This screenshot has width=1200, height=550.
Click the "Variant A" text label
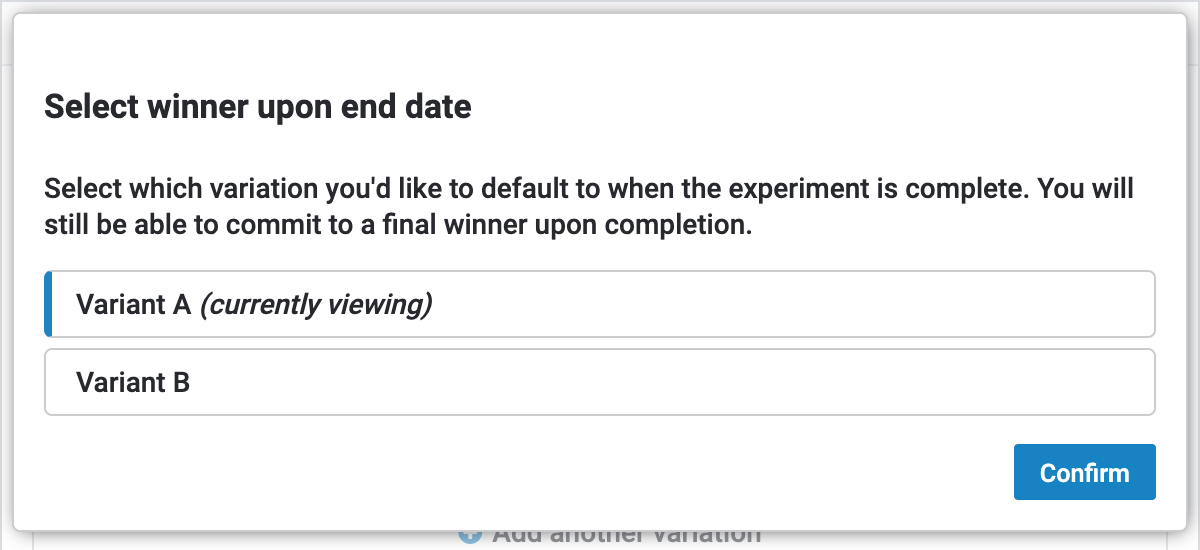[133, 304]
